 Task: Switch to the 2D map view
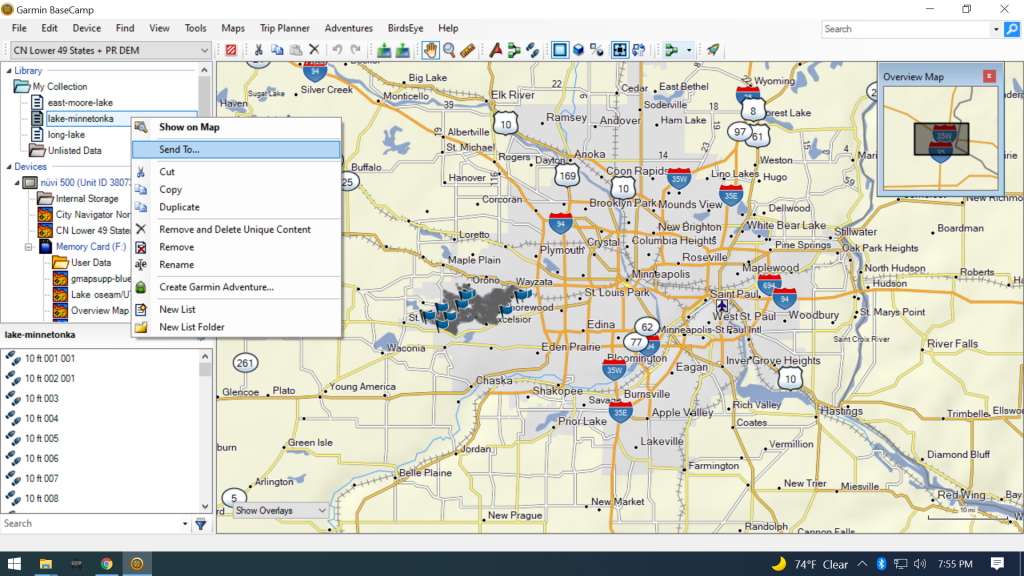tap(560, 50)
